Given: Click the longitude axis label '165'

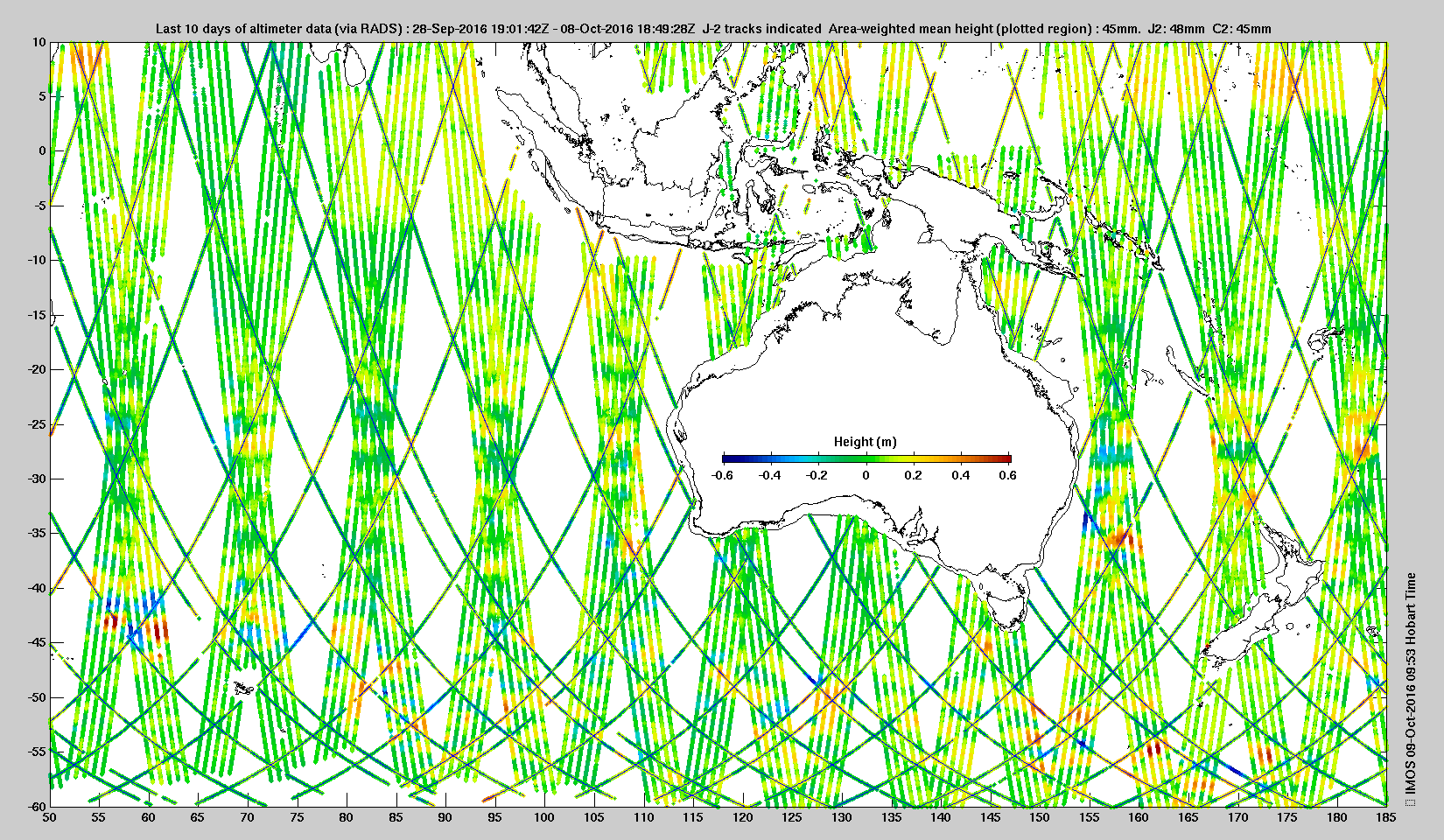Looking at the screenshot, I should point(1189,817).
